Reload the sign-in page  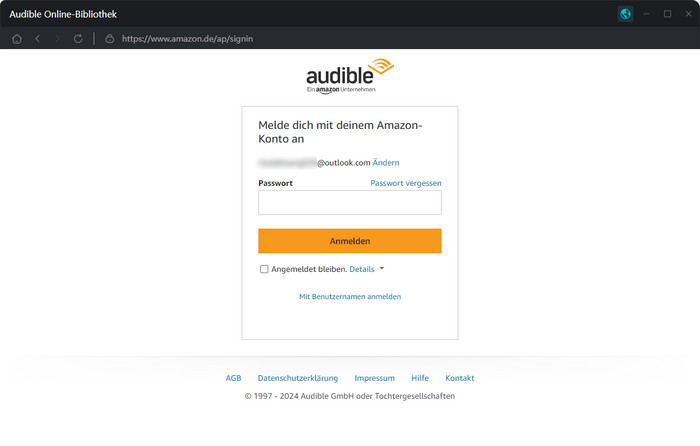pos(78,39)
